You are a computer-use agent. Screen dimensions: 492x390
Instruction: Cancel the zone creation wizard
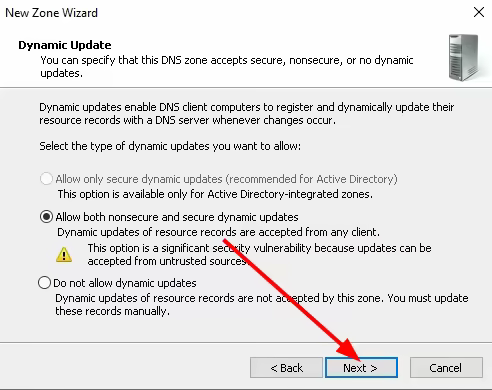[x=446, y=368]
